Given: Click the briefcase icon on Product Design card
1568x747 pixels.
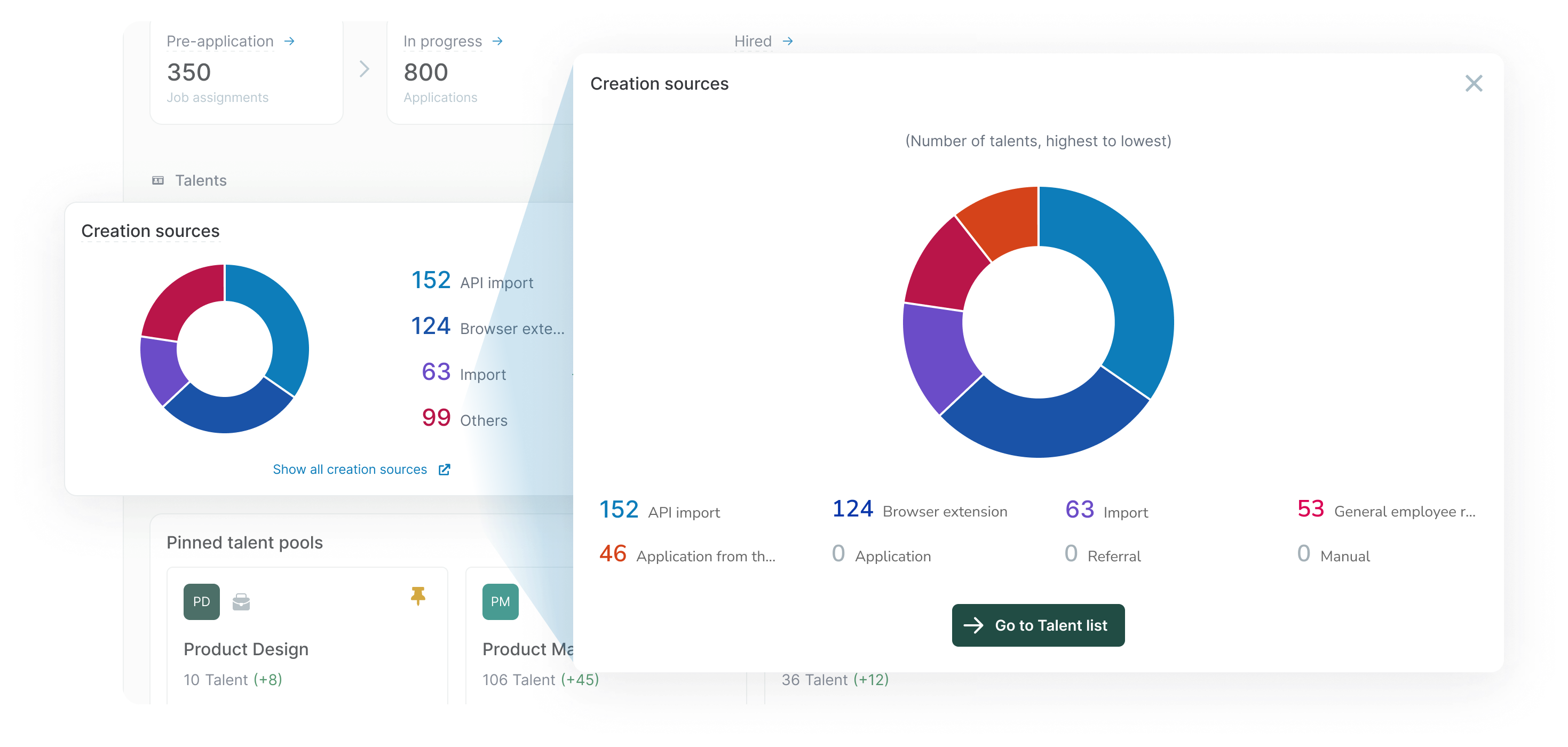Looking at the screenshot, I should tap(241, 602).
